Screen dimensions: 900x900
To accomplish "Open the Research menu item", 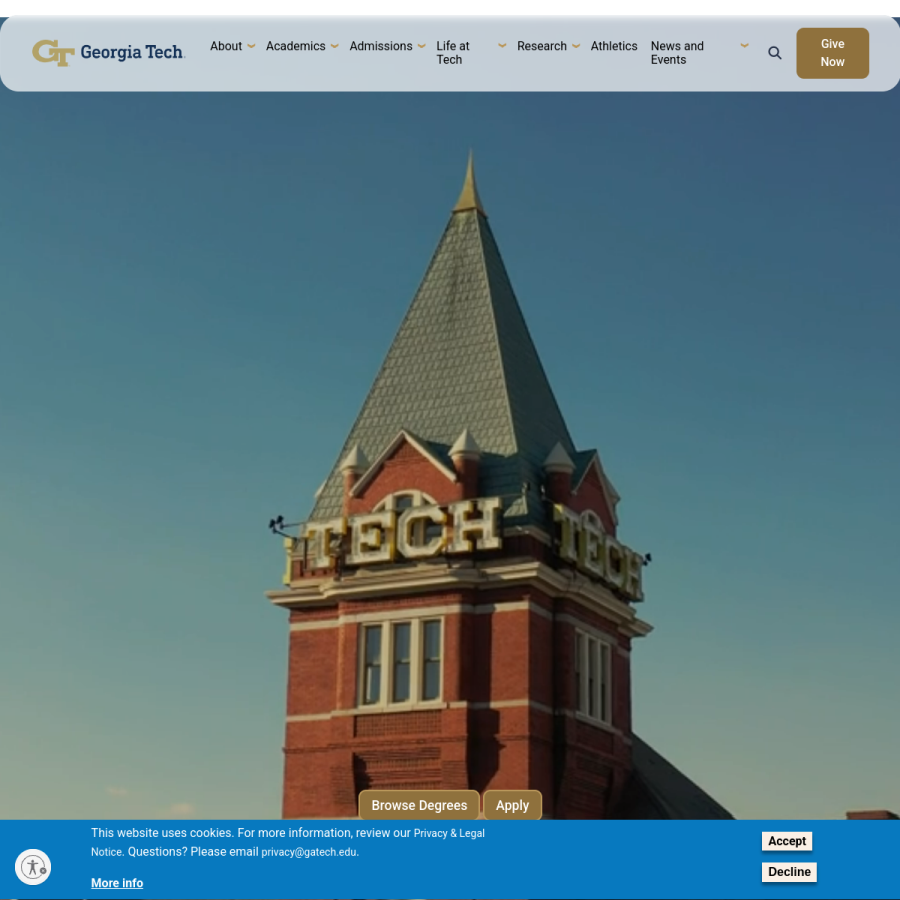I will click(x=542, y=46).
